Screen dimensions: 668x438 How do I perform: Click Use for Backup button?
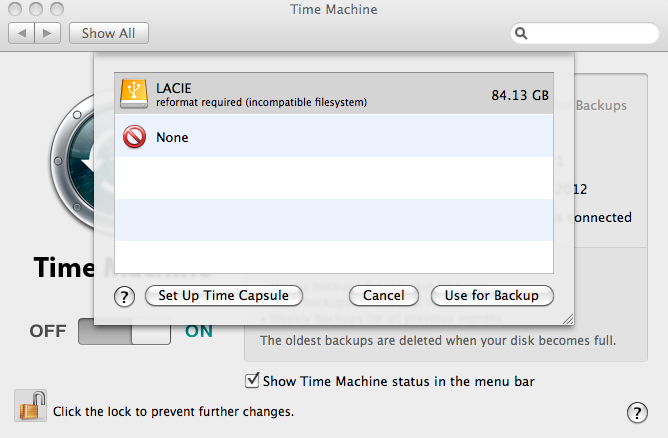click(492, 296)
